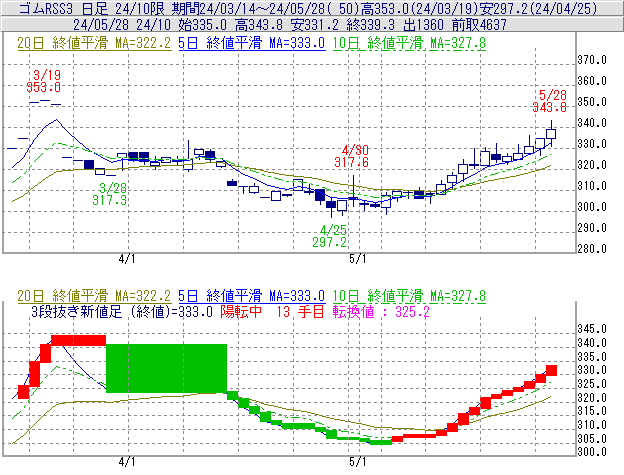Select the lower '20日 終値平滑 MA=322.2' legend
Image resolution: width=624 pixels, height=475 pixels.
(94, 296)
